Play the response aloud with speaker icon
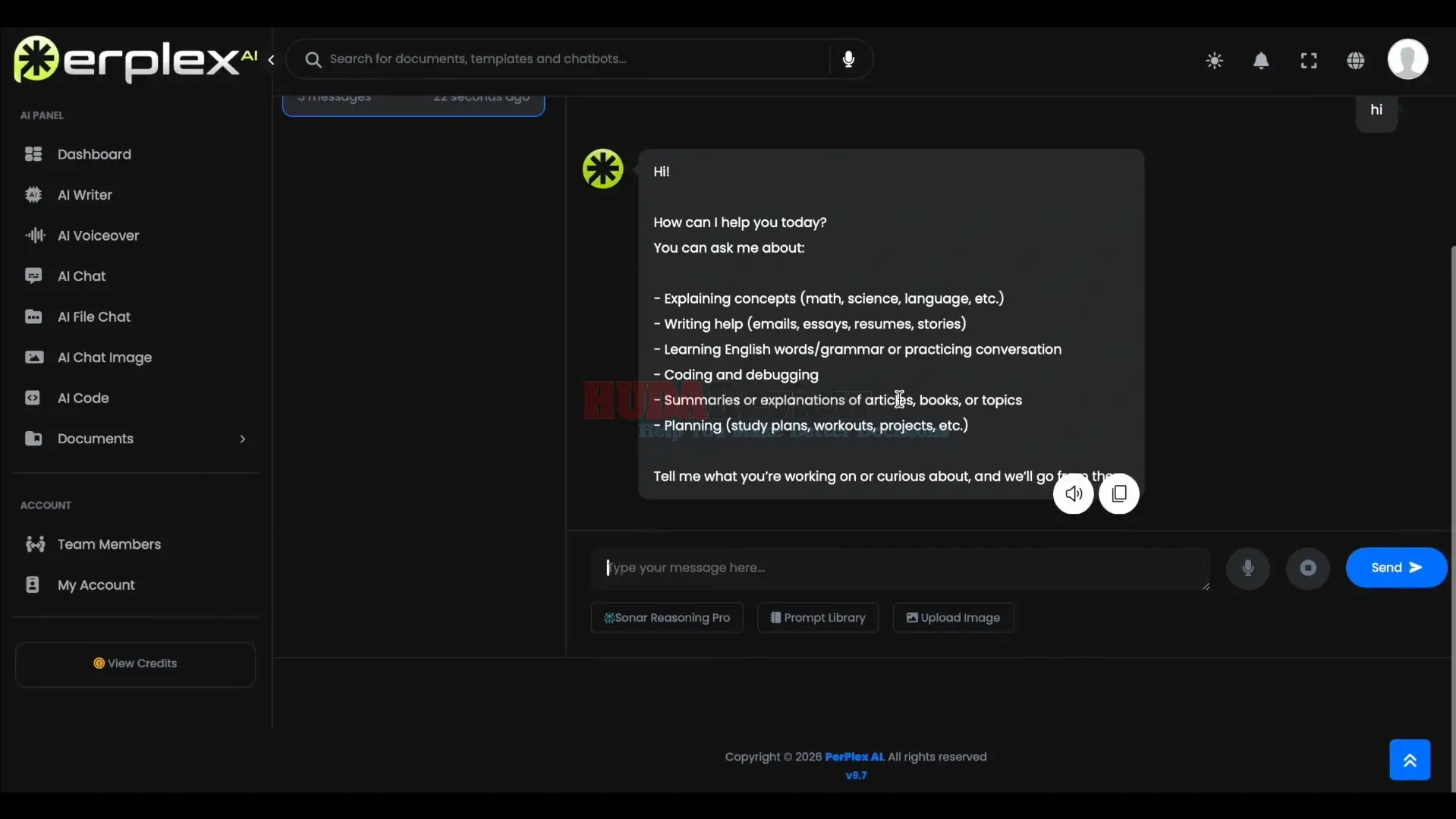 pyautogui.click(x=1073, y=494)
